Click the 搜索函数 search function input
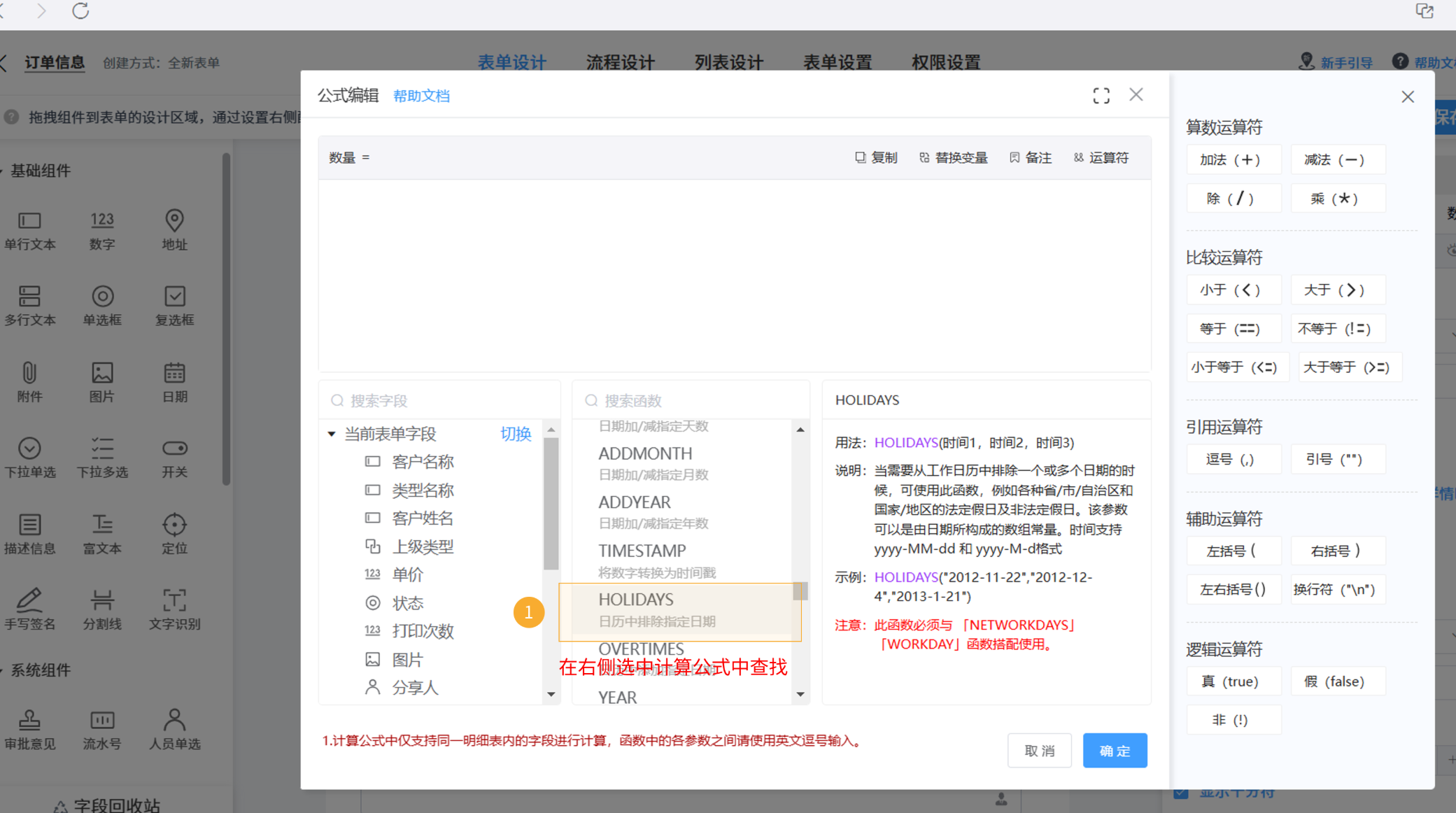Viewport: 1456px width, 813px height. tap(691, 400)
